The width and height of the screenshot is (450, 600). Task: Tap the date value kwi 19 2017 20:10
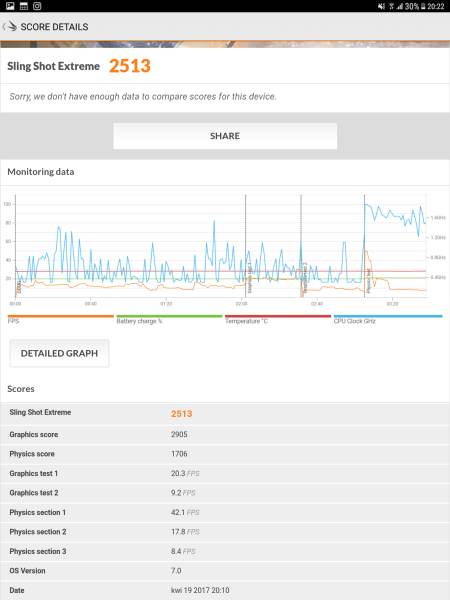click(x=200, y=590)
